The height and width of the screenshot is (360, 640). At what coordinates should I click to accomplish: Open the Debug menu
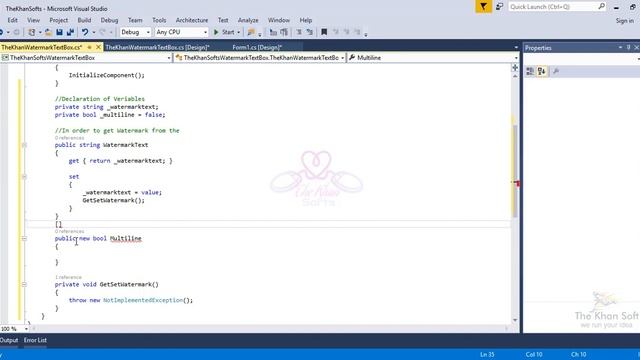109,20
